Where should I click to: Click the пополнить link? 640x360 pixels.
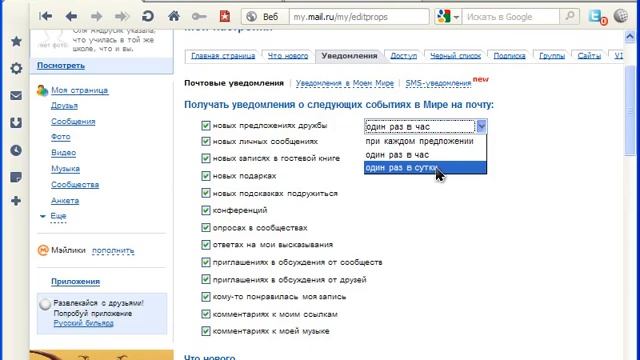113,250
